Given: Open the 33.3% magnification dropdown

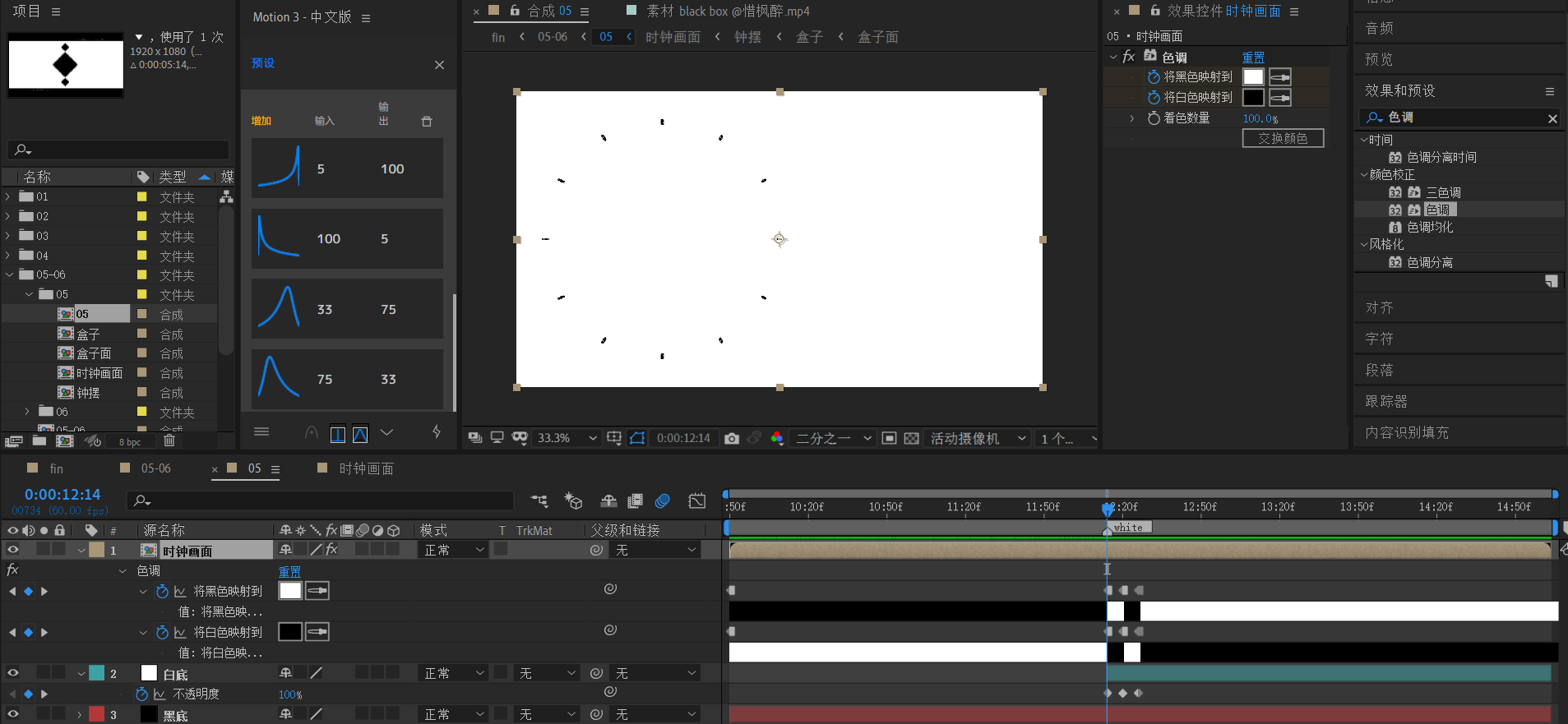Looking at the screenshot, I should (567, 438).
